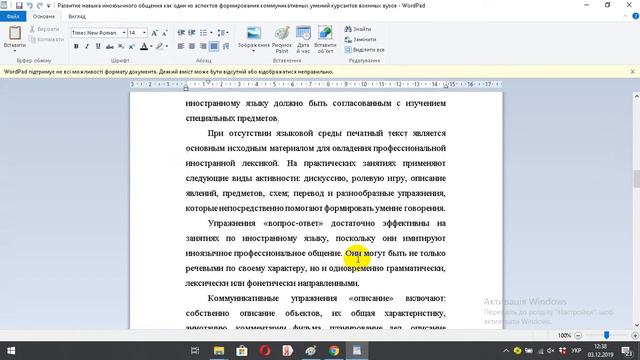640x360 pixels.
Task: Toggle superscript formatting
Action: coord(131,47)
